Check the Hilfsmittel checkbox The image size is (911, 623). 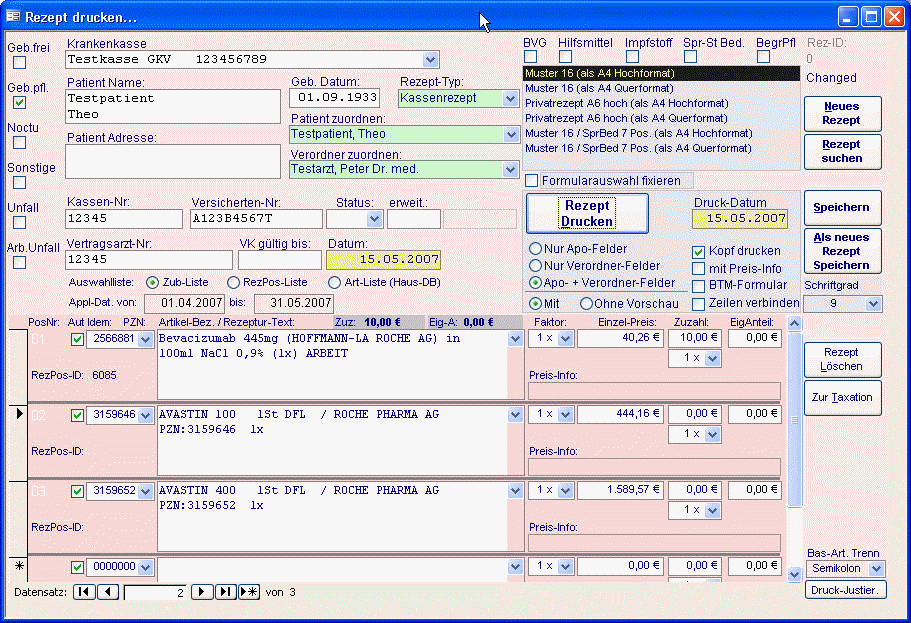click(565, 57)
